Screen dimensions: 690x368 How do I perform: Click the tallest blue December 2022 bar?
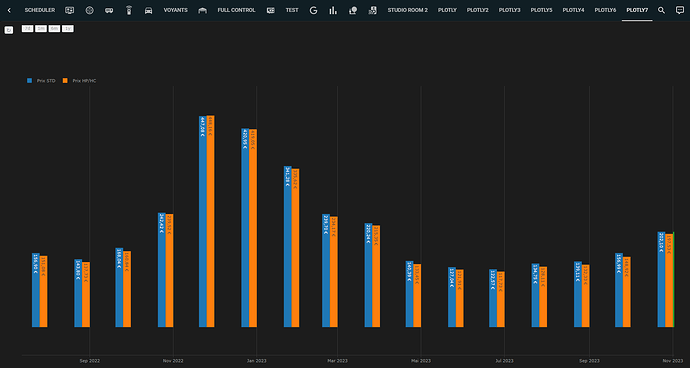click(x=202, y=221)
